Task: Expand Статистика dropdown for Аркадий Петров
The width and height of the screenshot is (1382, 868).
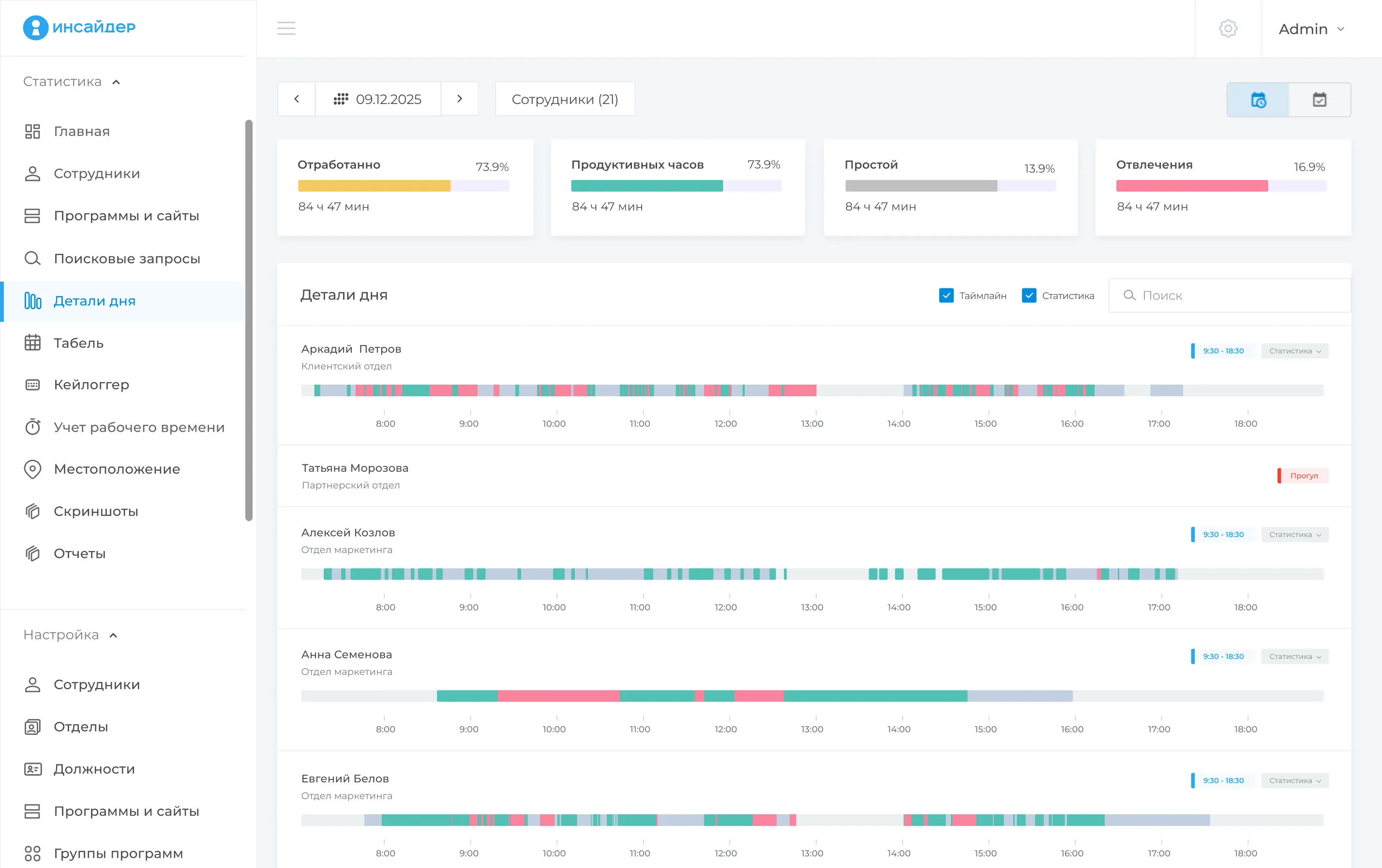Action: click(x=1294, y=351)
